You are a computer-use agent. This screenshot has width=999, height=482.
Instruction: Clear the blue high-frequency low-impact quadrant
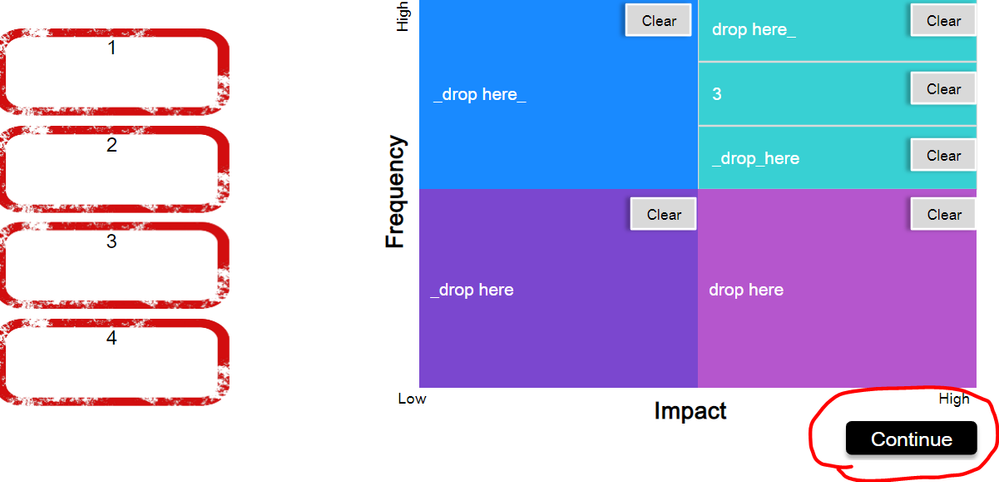click(x=659, y=20)
